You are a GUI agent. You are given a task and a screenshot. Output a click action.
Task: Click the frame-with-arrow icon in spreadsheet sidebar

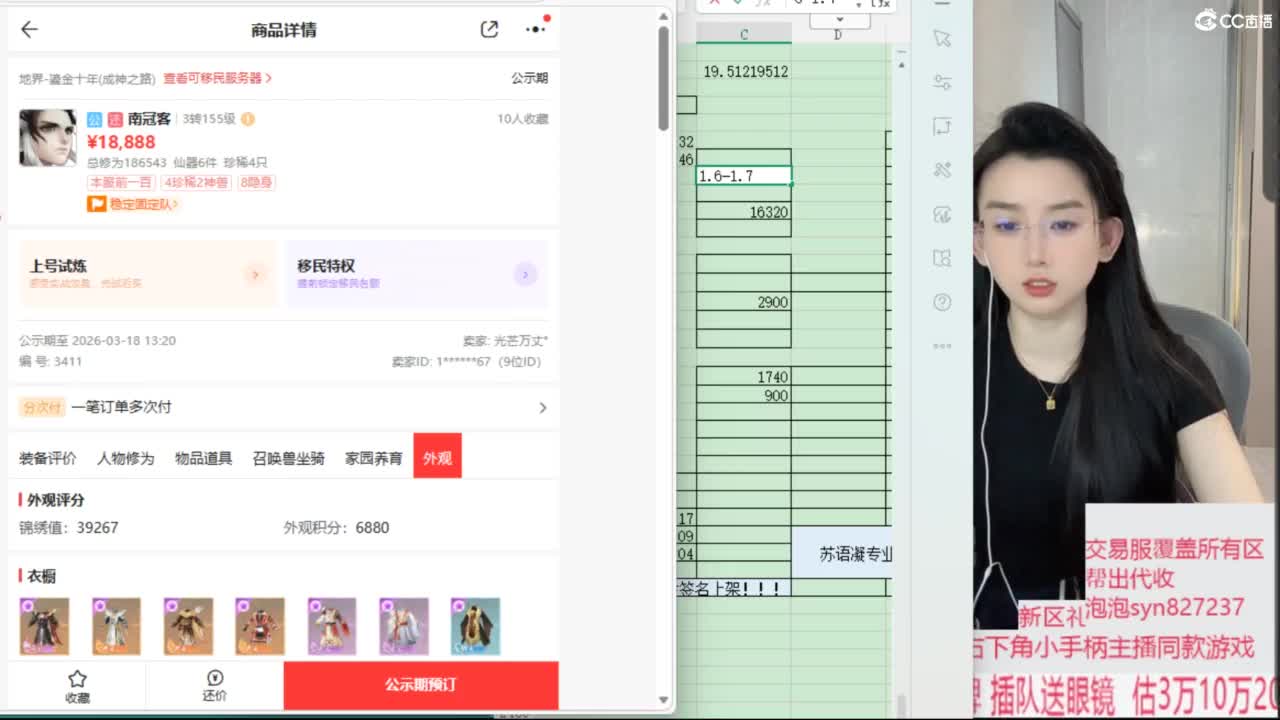click(x=942, y=126)
